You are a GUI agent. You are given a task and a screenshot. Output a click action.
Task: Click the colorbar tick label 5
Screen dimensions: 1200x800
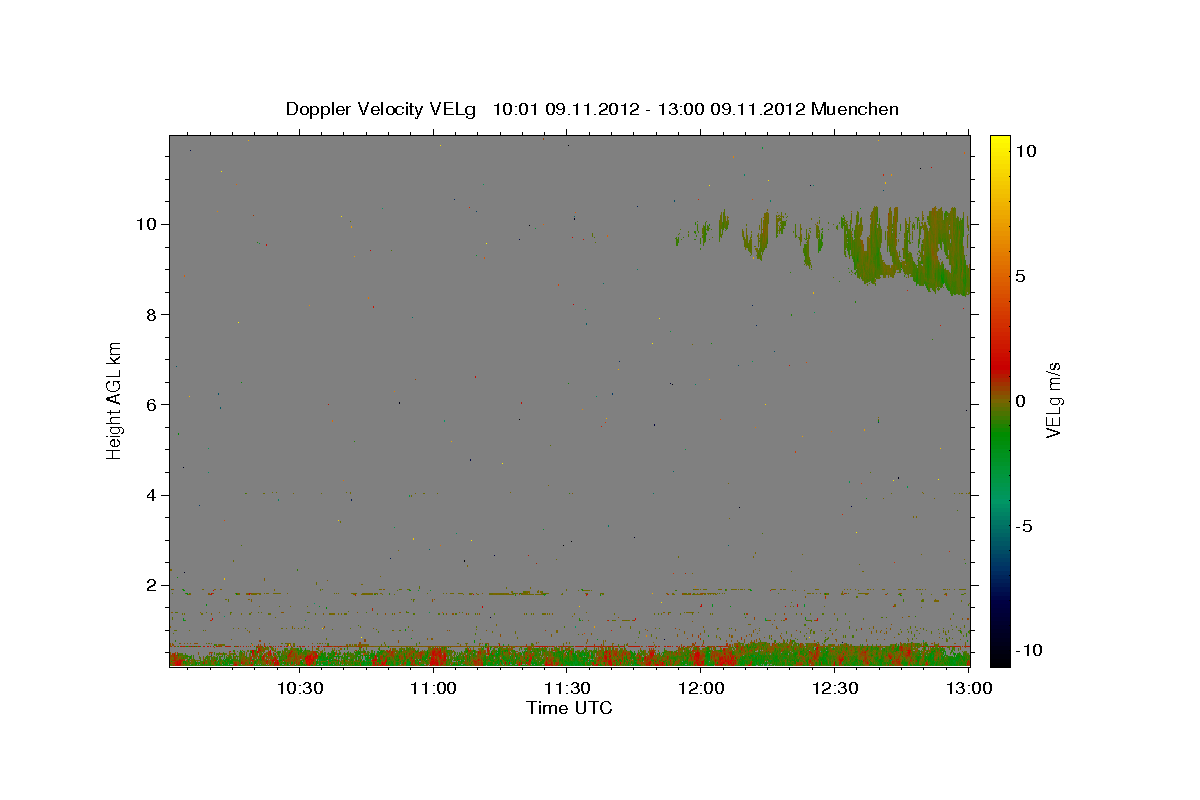[x=1022, y=275]
